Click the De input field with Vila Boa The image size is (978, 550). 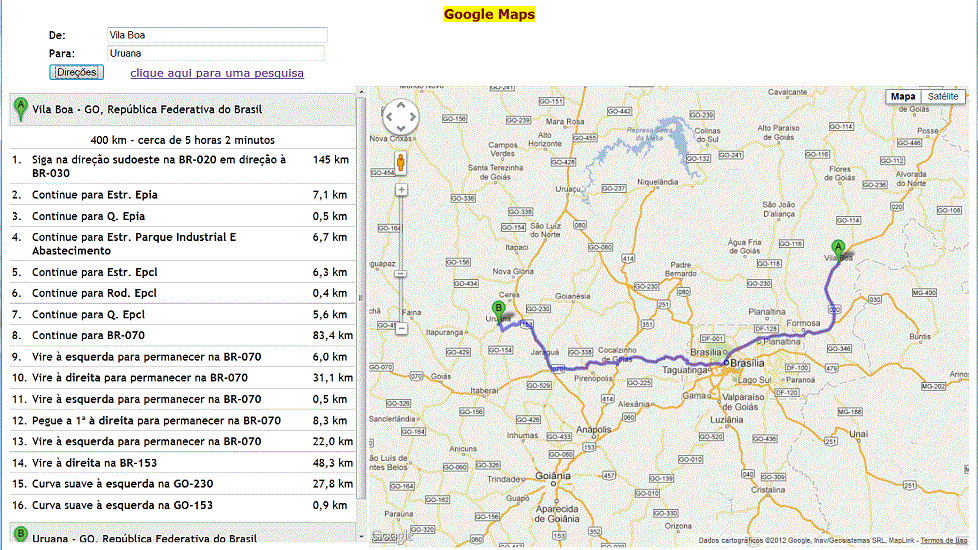[217, 35]
